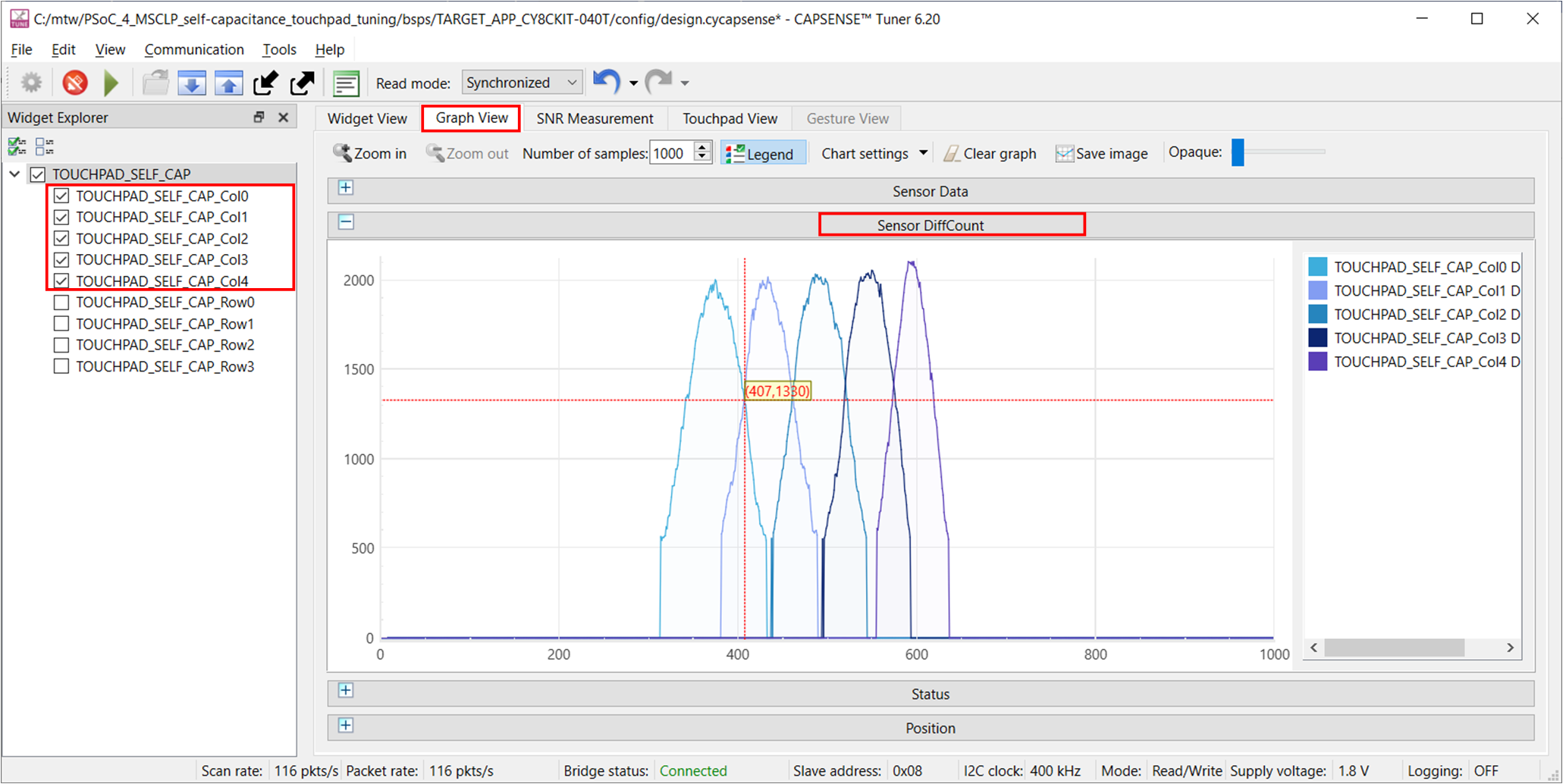Toggle the Legend button
Screen dimensions: 1563x784
click(762, 154)
